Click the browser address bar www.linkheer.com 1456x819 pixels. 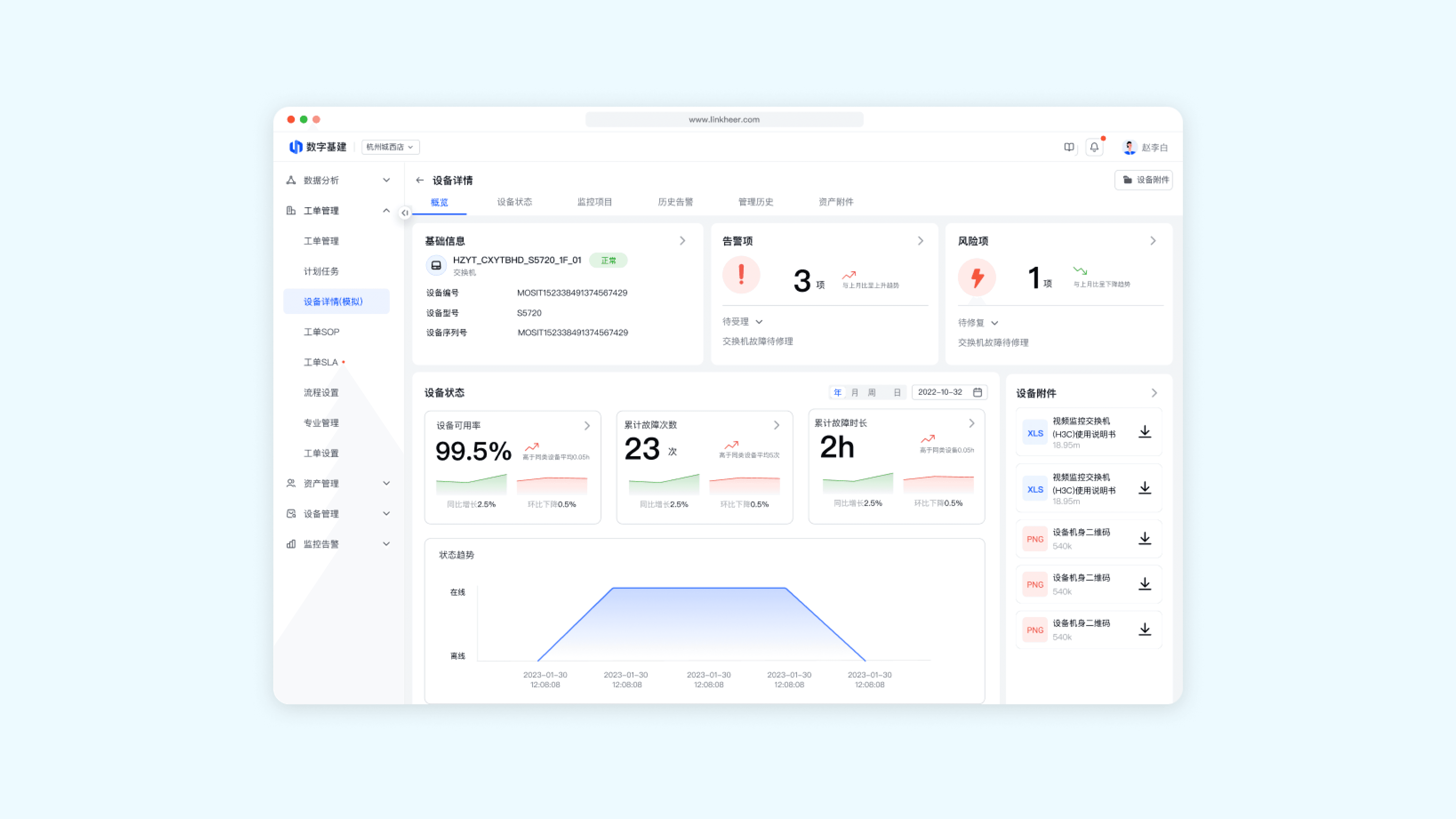[724, 119]
